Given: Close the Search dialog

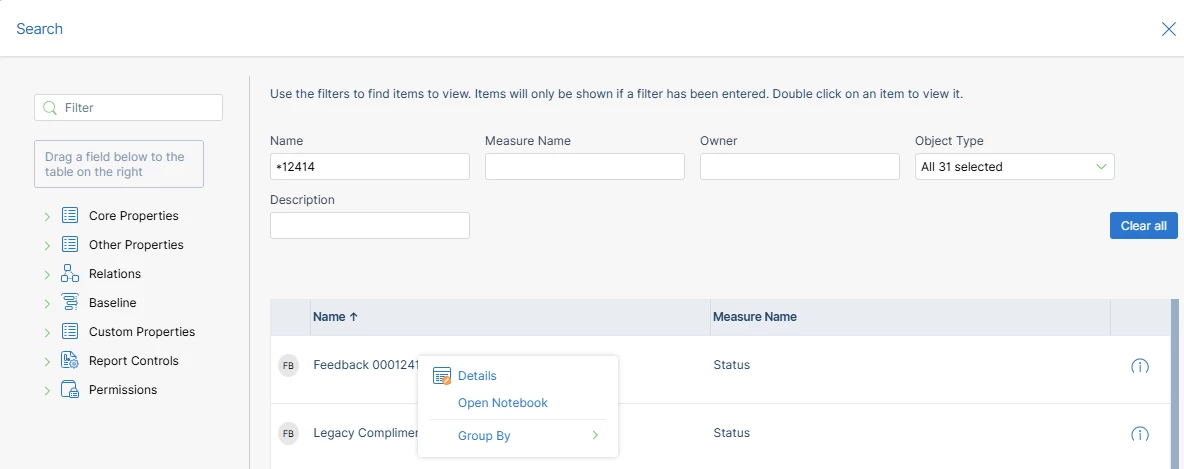Looking at the screenshot, I should (x=1168, y=29).
